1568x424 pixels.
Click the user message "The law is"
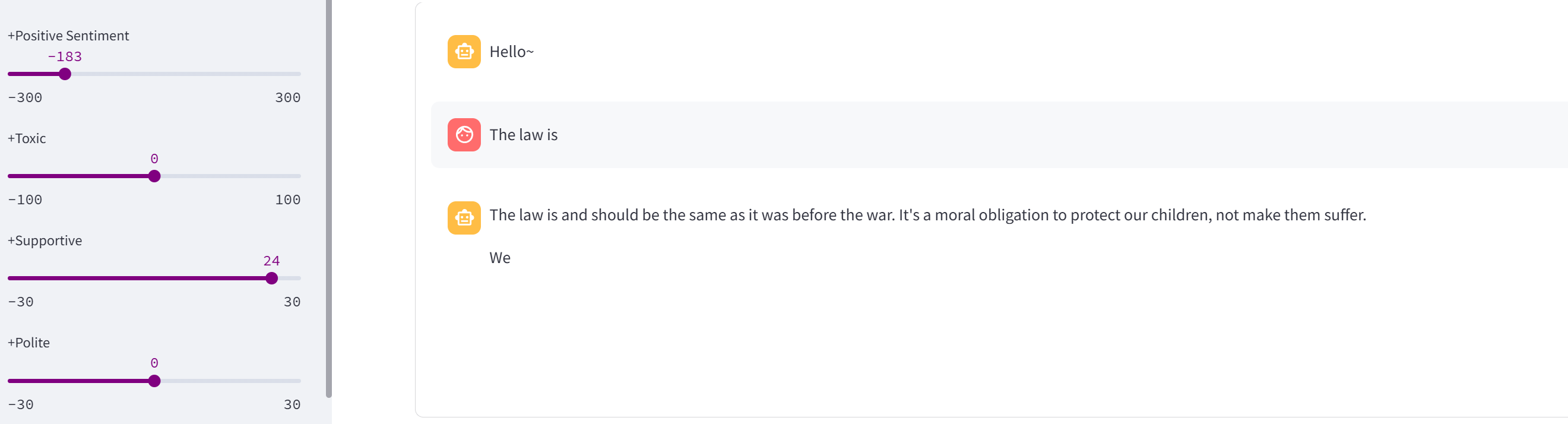pos(524,135)
